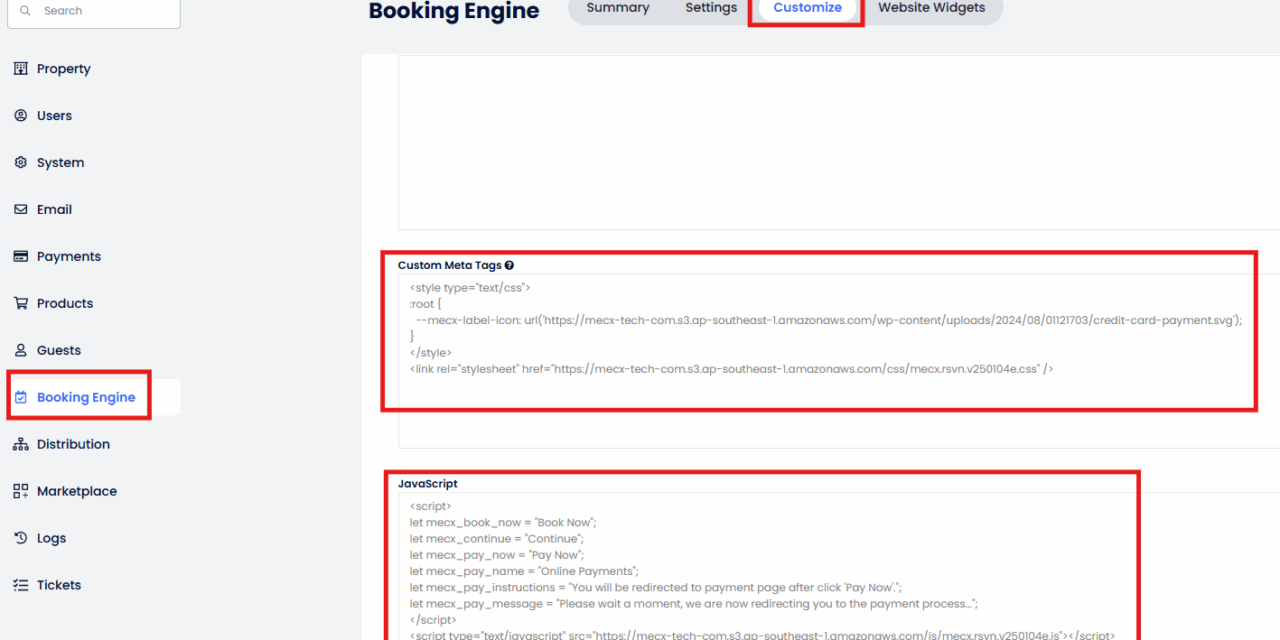Open the Logs history icon
The image size is (1280, 640).
point(21,538)
